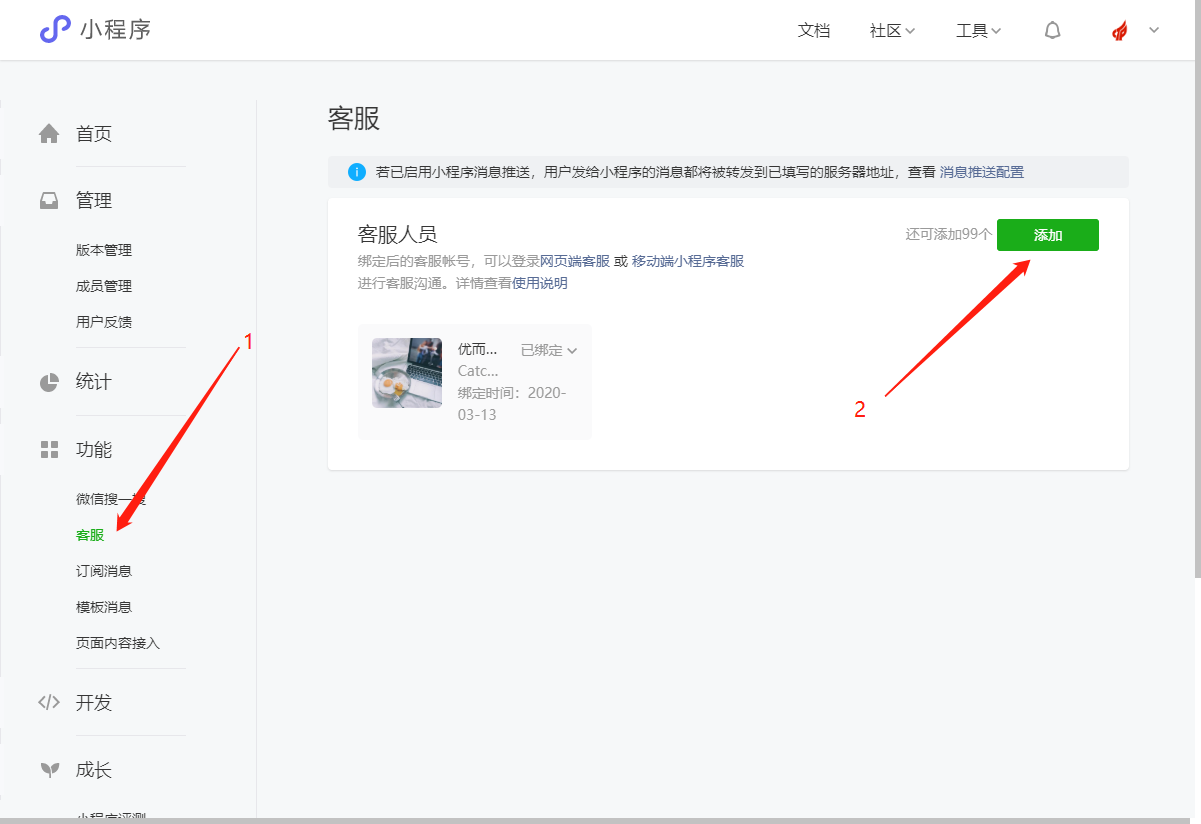This screenshot has width=1201, height=824.
Task: Expand the 社区 dropdown menu
Action: [892, 31]
